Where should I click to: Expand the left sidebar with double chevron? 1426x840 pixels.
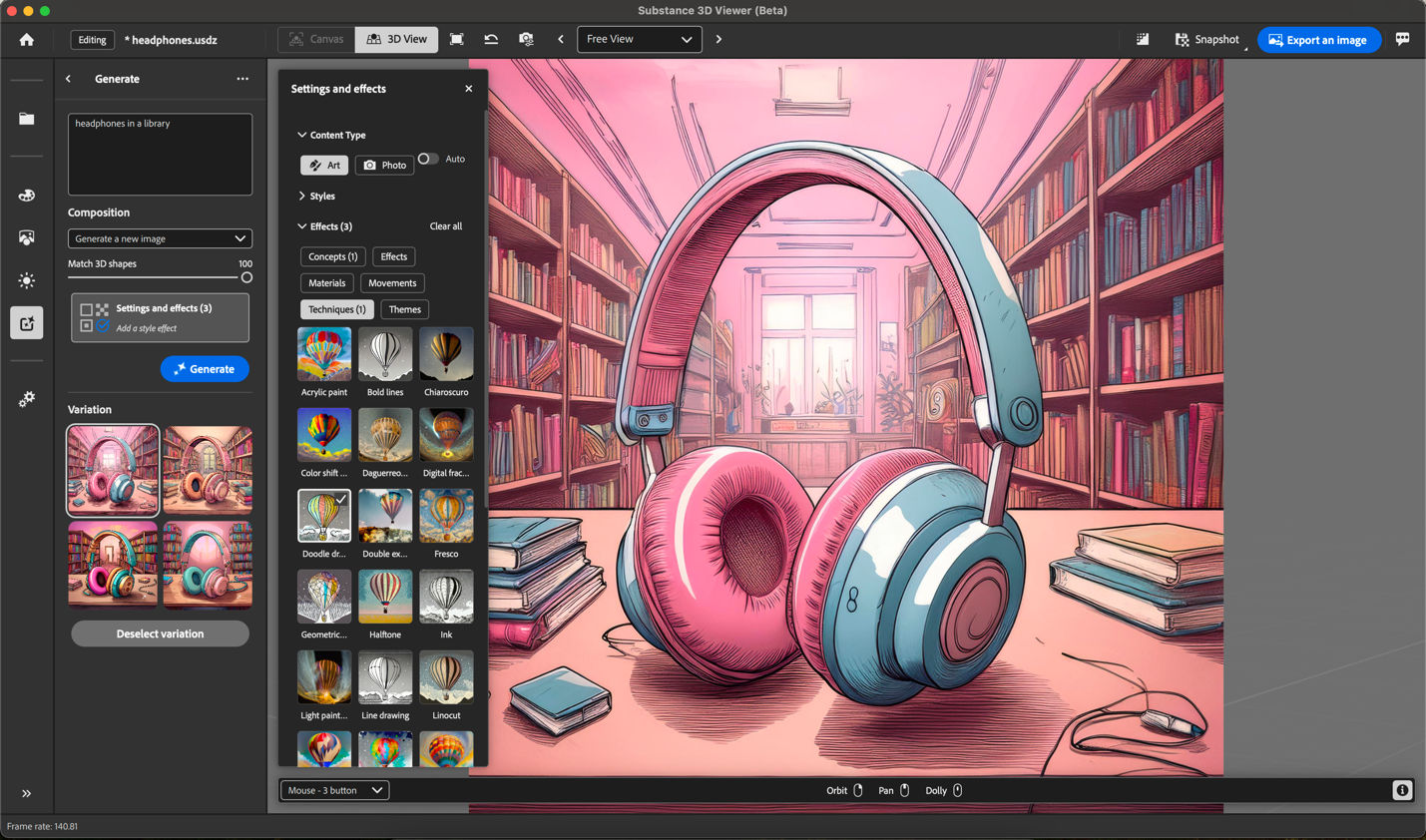click(27, 794)
